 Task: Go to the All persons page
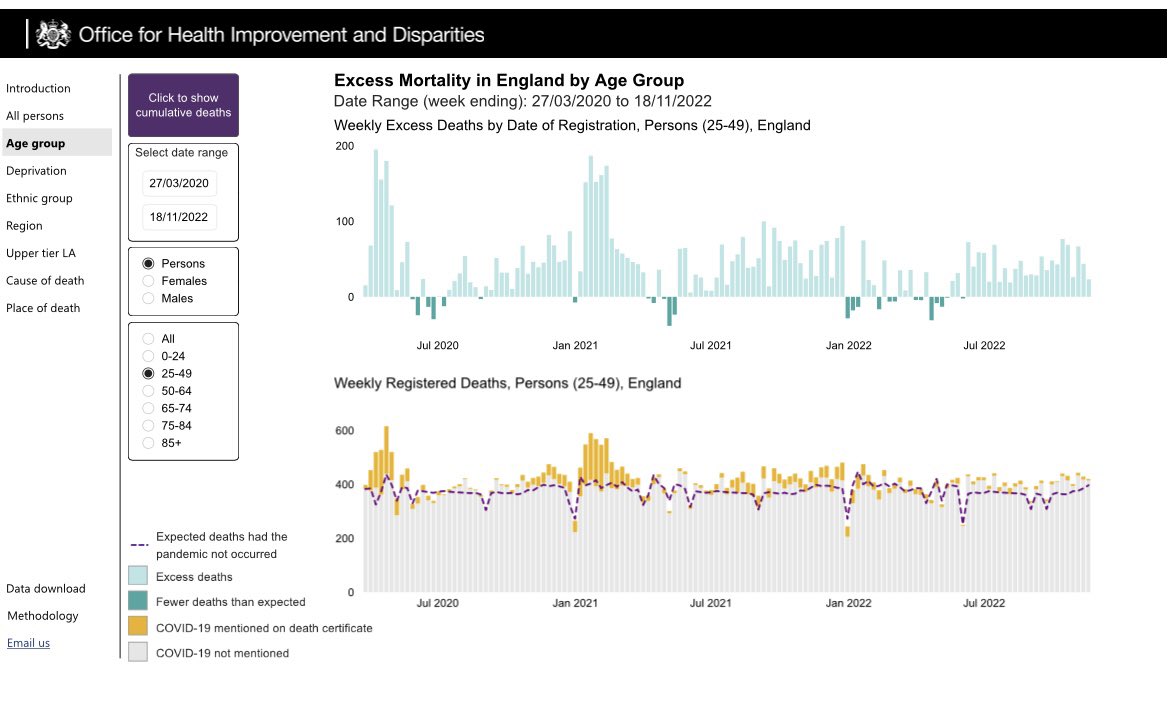click(35, 116)
